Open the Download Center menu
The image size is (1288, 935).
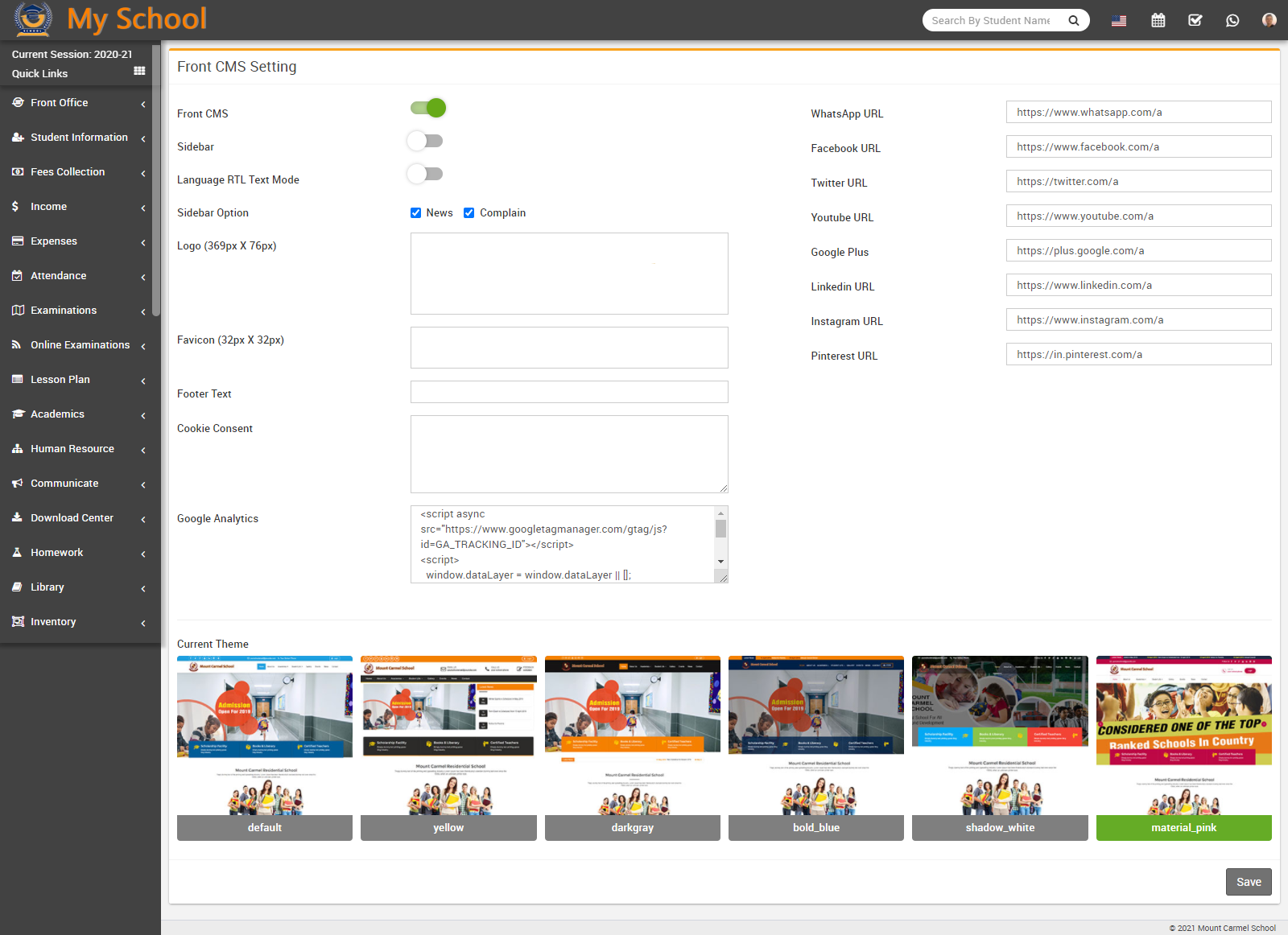coord(72,517)
